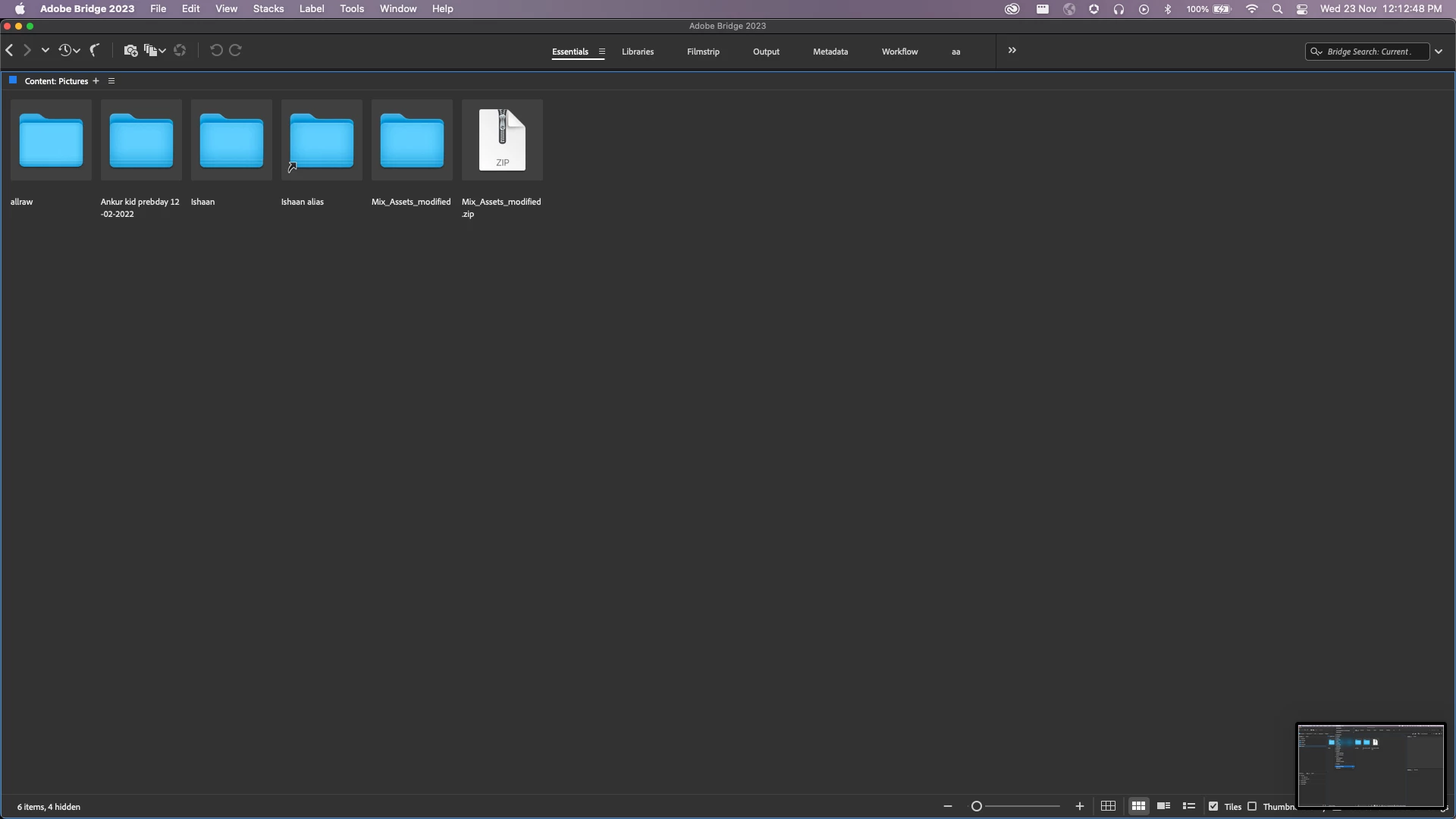1456x819 pixels.
Task: Click plus button next to Content: Pictures
Action: [x=96, y=81]
